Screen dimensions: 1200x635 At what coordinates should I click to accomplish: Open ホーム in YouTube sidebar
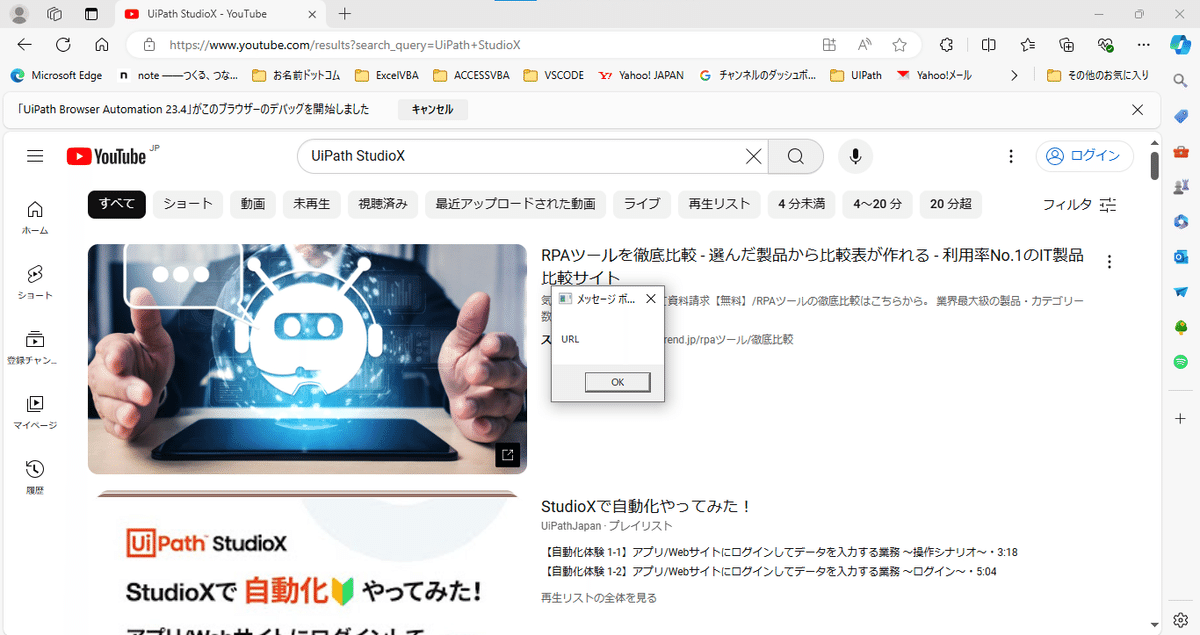[35, 217]
